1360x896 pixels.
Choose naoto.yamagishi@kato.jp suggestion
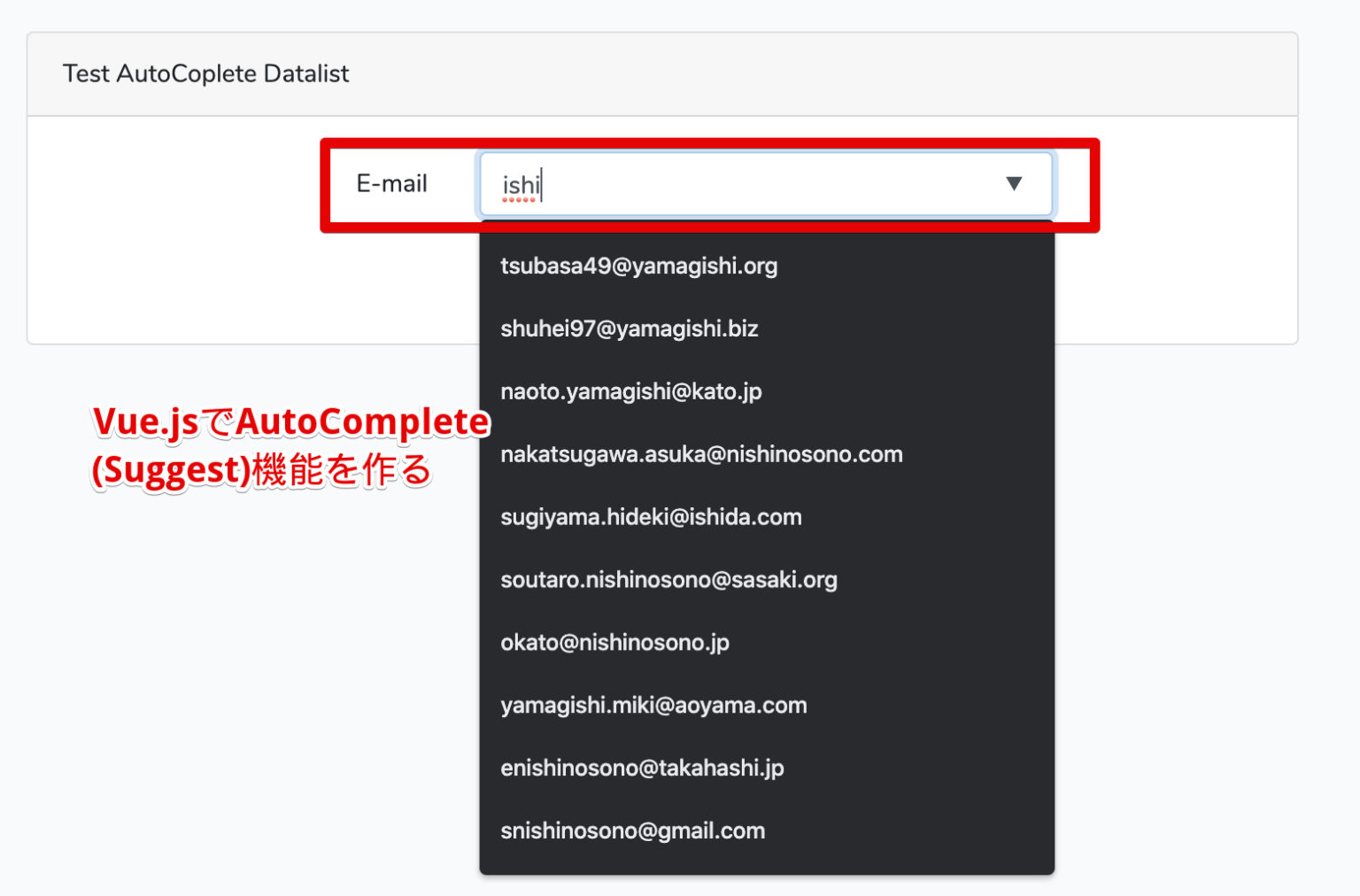[x=631, y=390]
